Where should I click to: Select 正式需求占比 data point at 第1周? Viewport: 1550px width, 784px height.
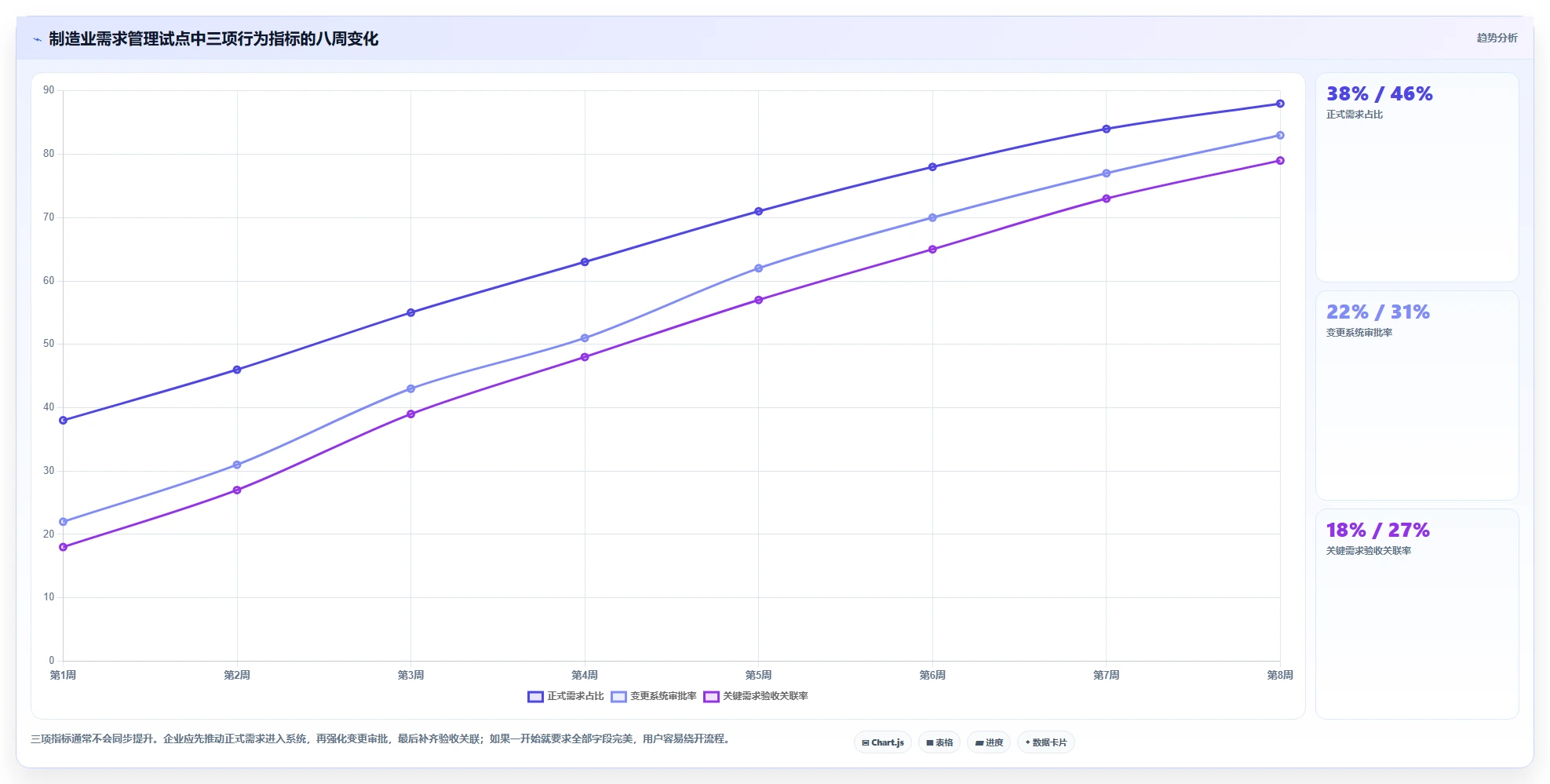[x=64, y=421]
